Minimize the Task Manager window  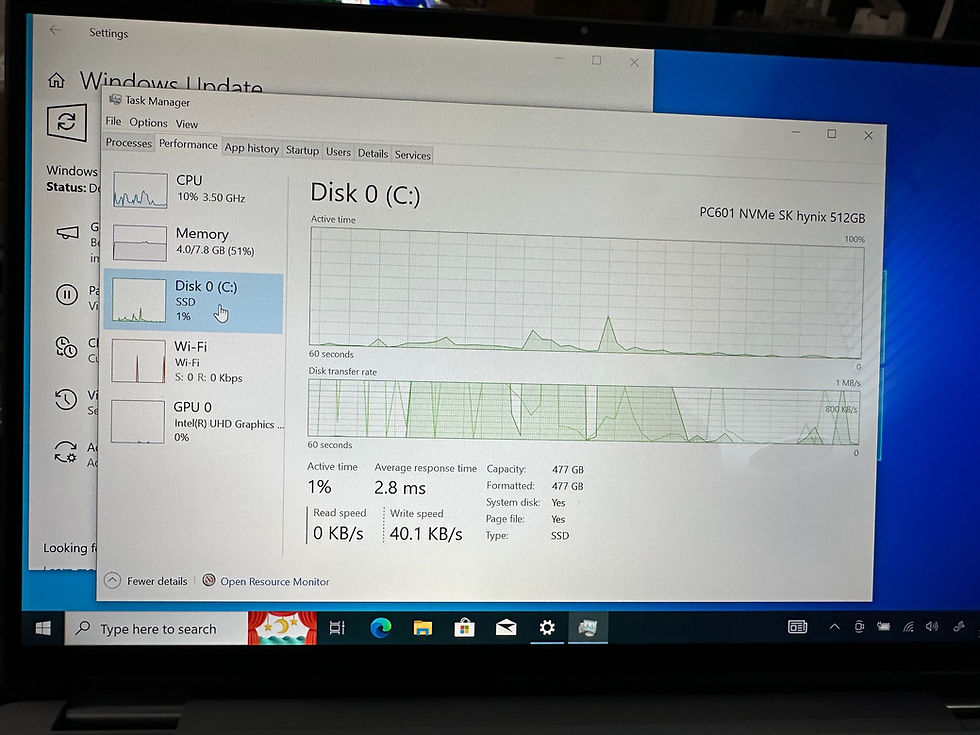click(x=796, y=132)
